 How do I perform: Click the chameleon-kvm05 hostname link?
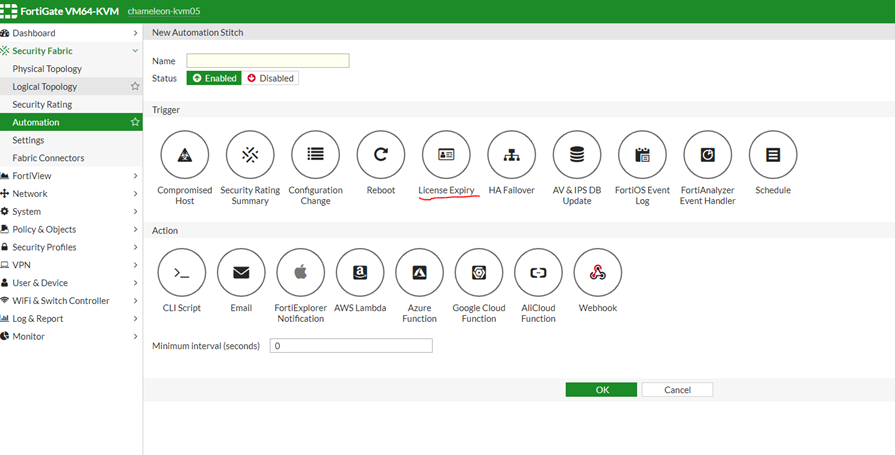[164, 11]
